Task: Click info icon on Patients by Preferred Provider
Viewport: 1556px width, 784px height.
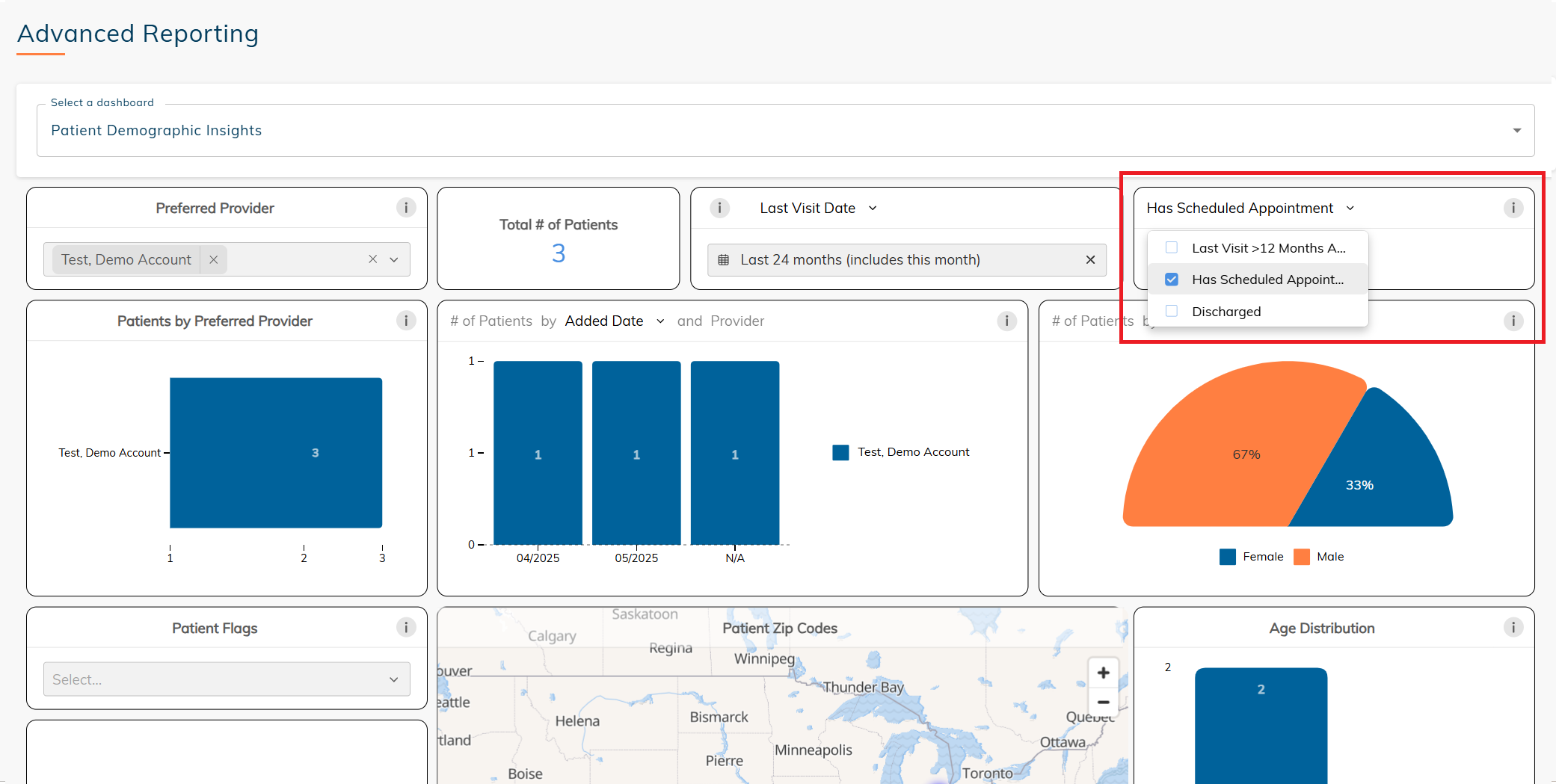Action: tap(406, 321)
